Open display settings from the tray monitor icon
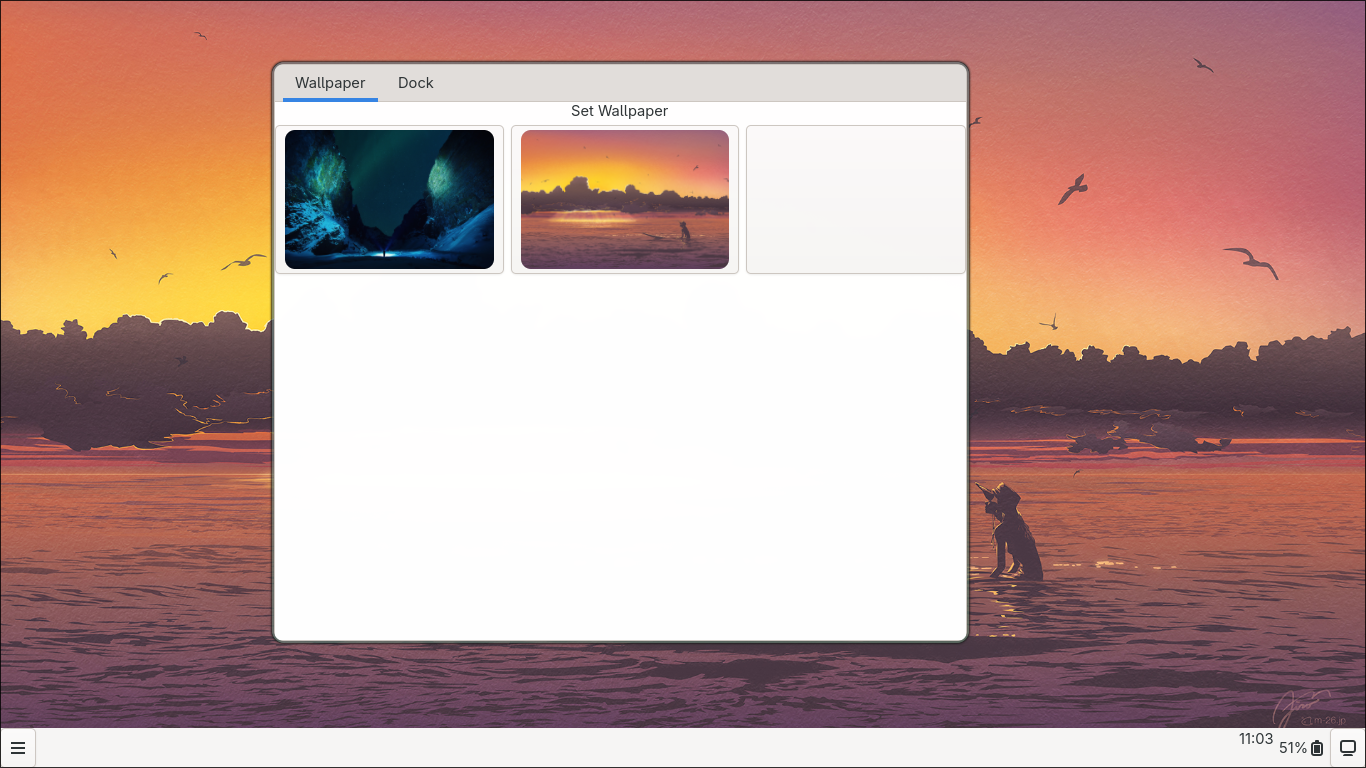Screen dimensions: 1366x768 1347,748
